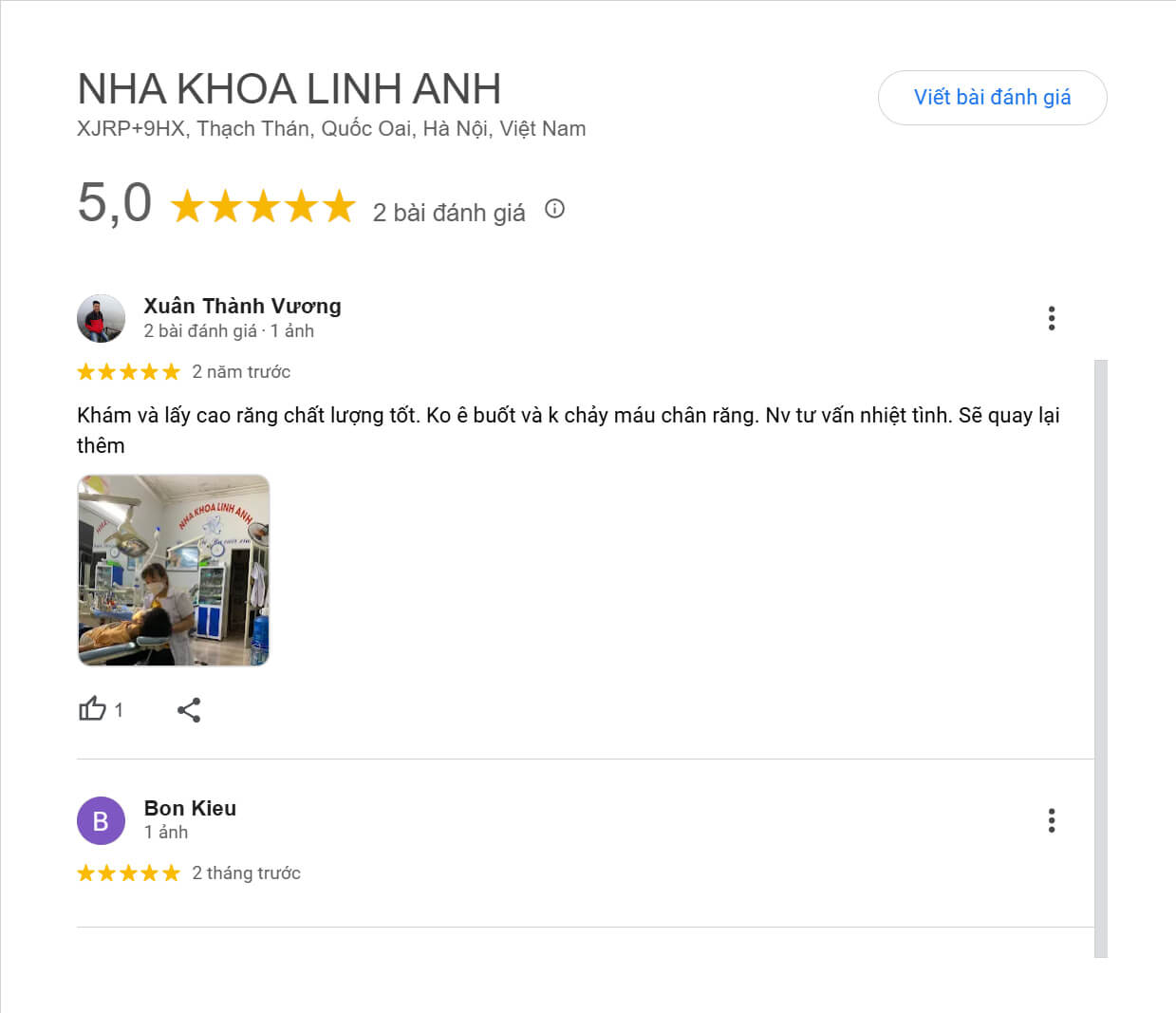Click the reviews list vertical scrollbar
The width and height of the screenshot is (1176, 1013).
1101,658
